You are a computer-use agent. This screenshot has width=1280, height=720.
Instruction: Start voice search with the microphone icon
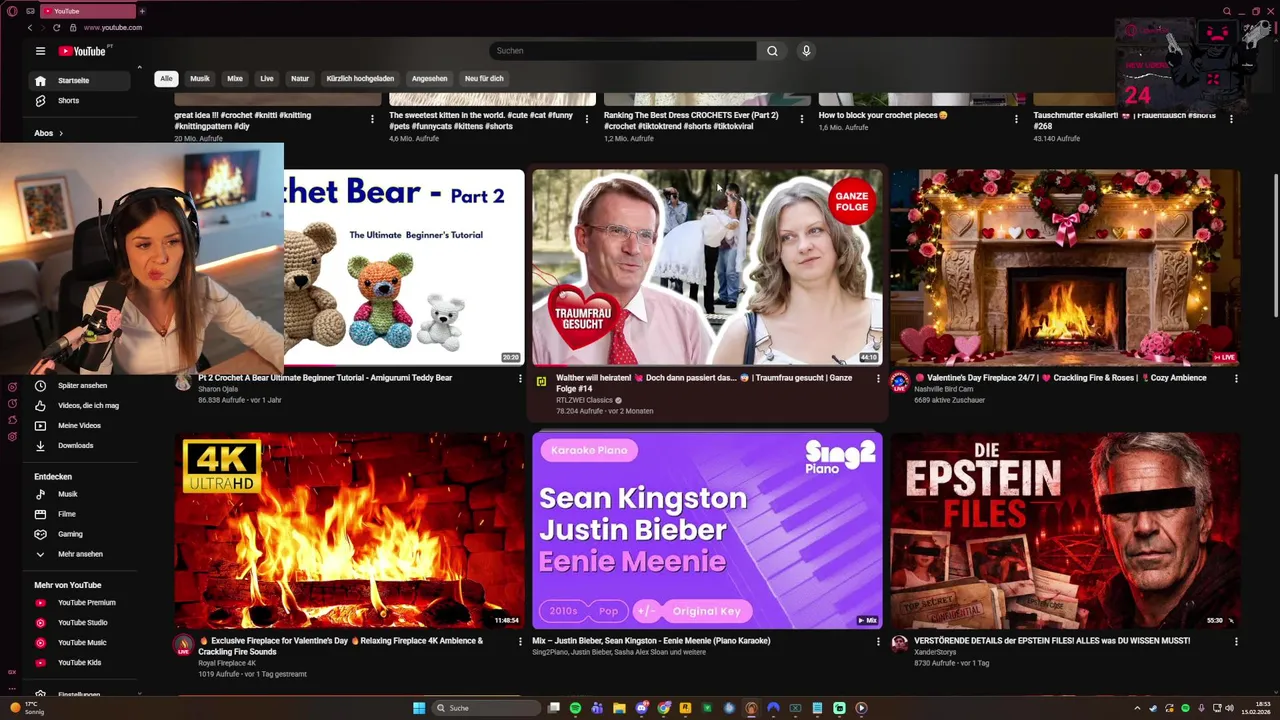pos(806,51)
